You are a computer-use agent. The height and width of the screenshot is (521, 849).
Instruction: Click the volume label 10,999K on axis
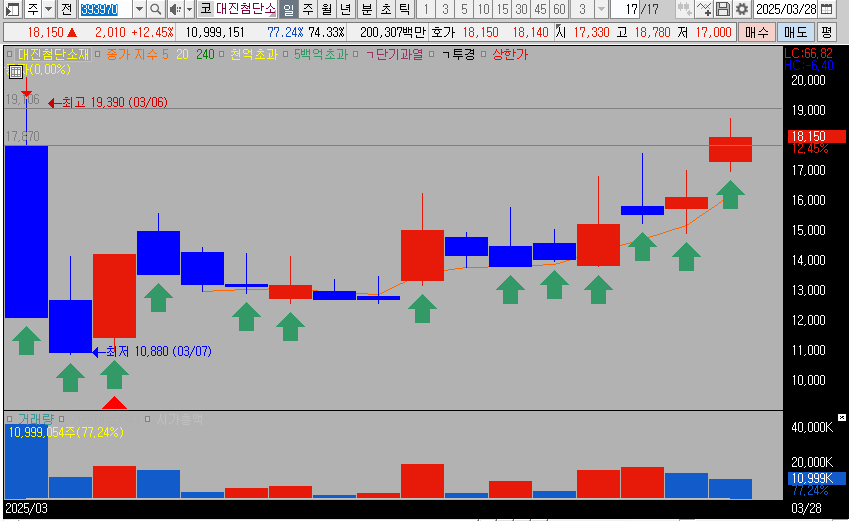click(817, 478)
